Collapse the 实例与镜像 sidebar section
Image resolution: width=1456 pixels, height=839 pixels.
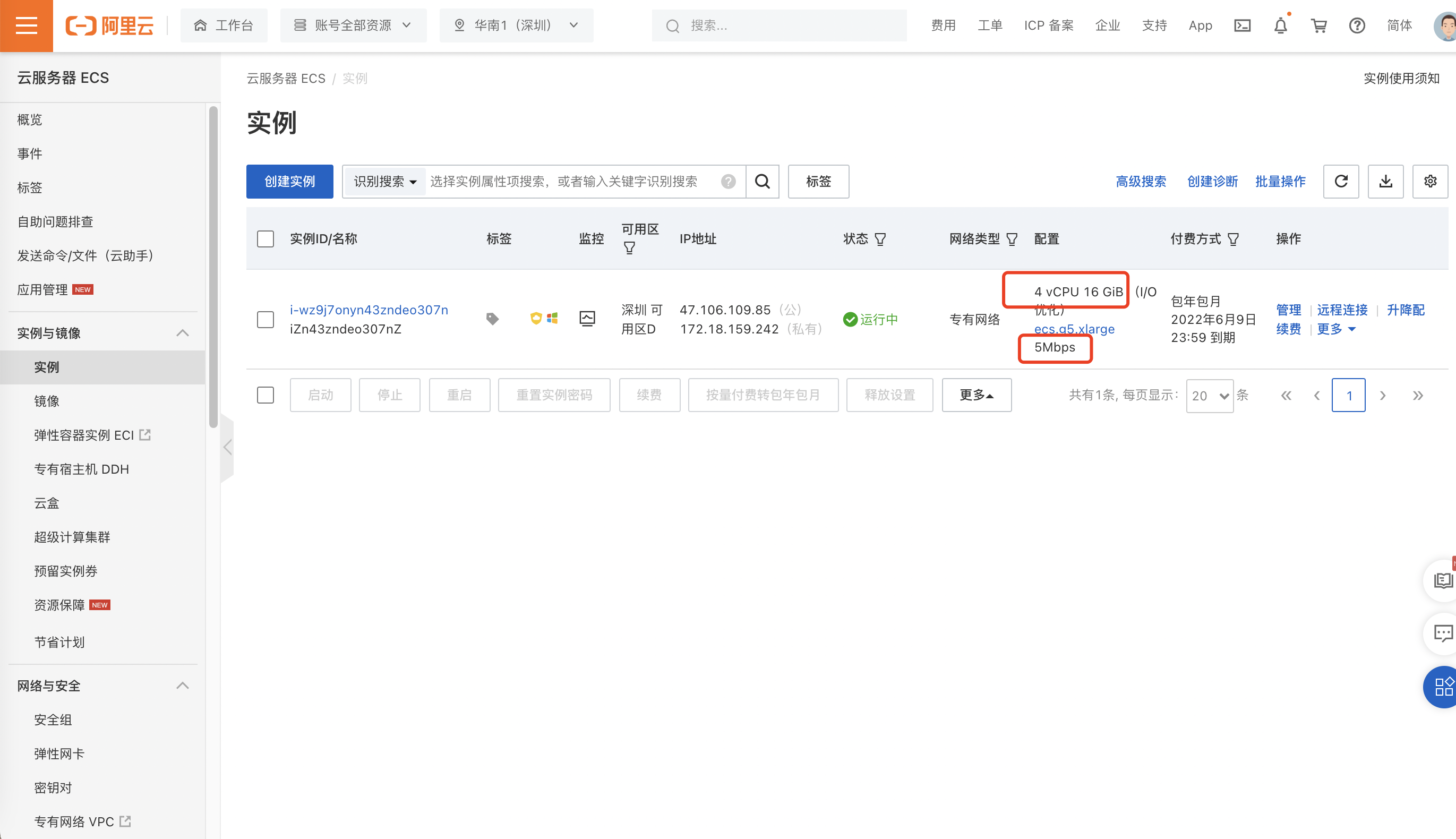183,332
